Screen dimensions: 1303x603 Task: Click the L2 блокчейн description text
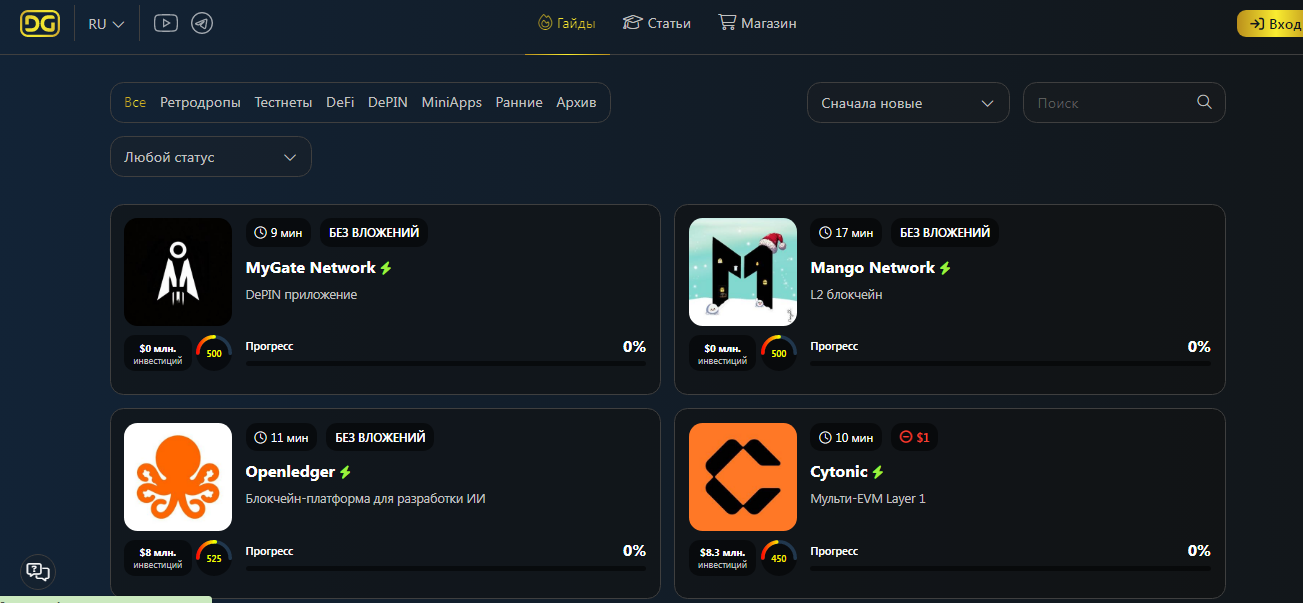click(846, 295)
